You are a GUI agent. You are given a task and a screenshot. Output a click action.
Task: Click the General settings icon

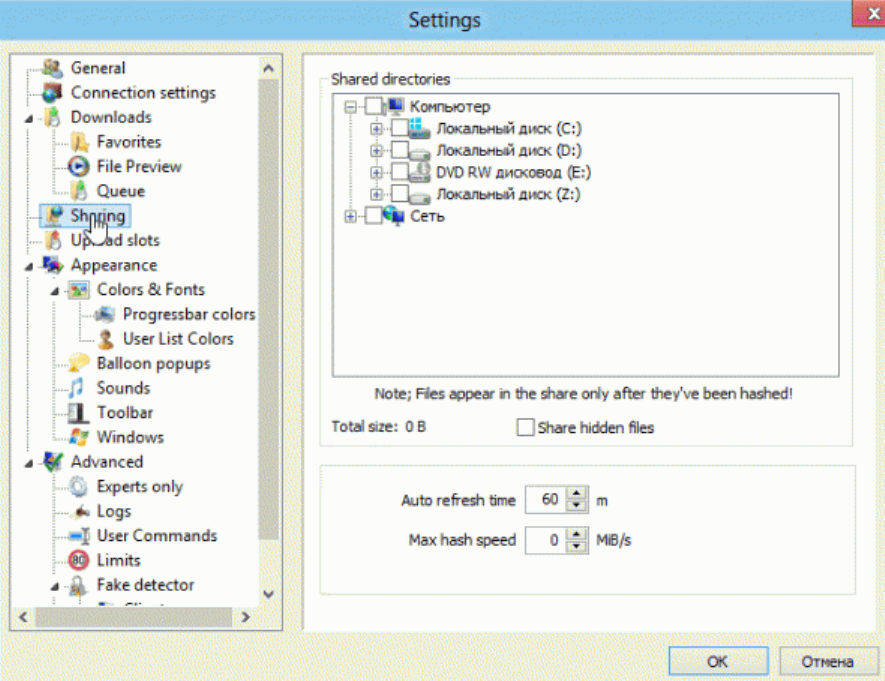click(53, 68)
